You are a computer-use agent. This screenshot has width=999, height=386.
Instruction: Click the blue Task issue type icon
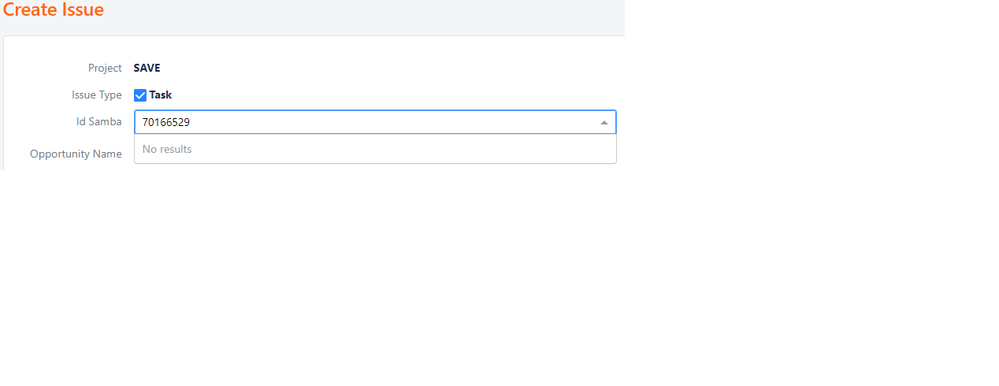[x=140, y=95]
